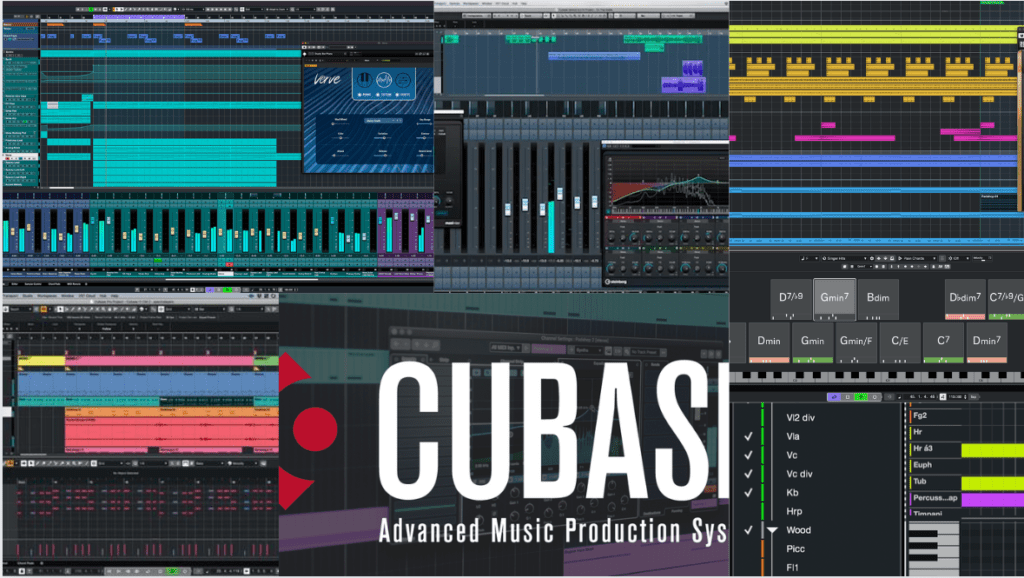Image resolution: width=1024 pixels, height=578 pixels.
Task: Open the Help menu in the lower-left window
Action: click(x=114, y=296)
